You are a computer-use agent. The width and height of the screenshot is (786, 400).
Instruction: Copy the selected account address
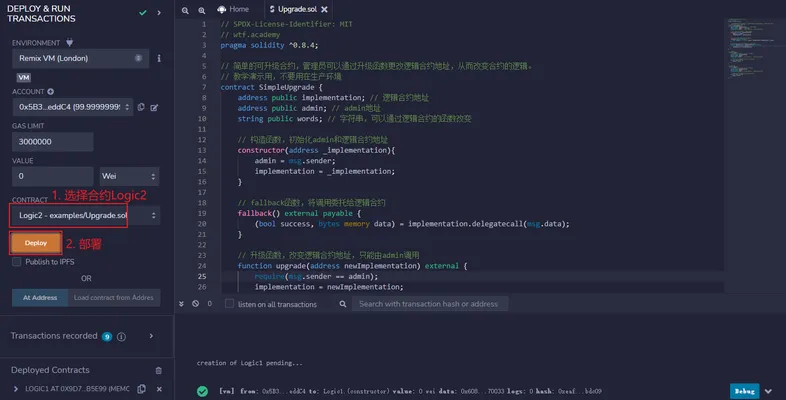pos(141,107)
